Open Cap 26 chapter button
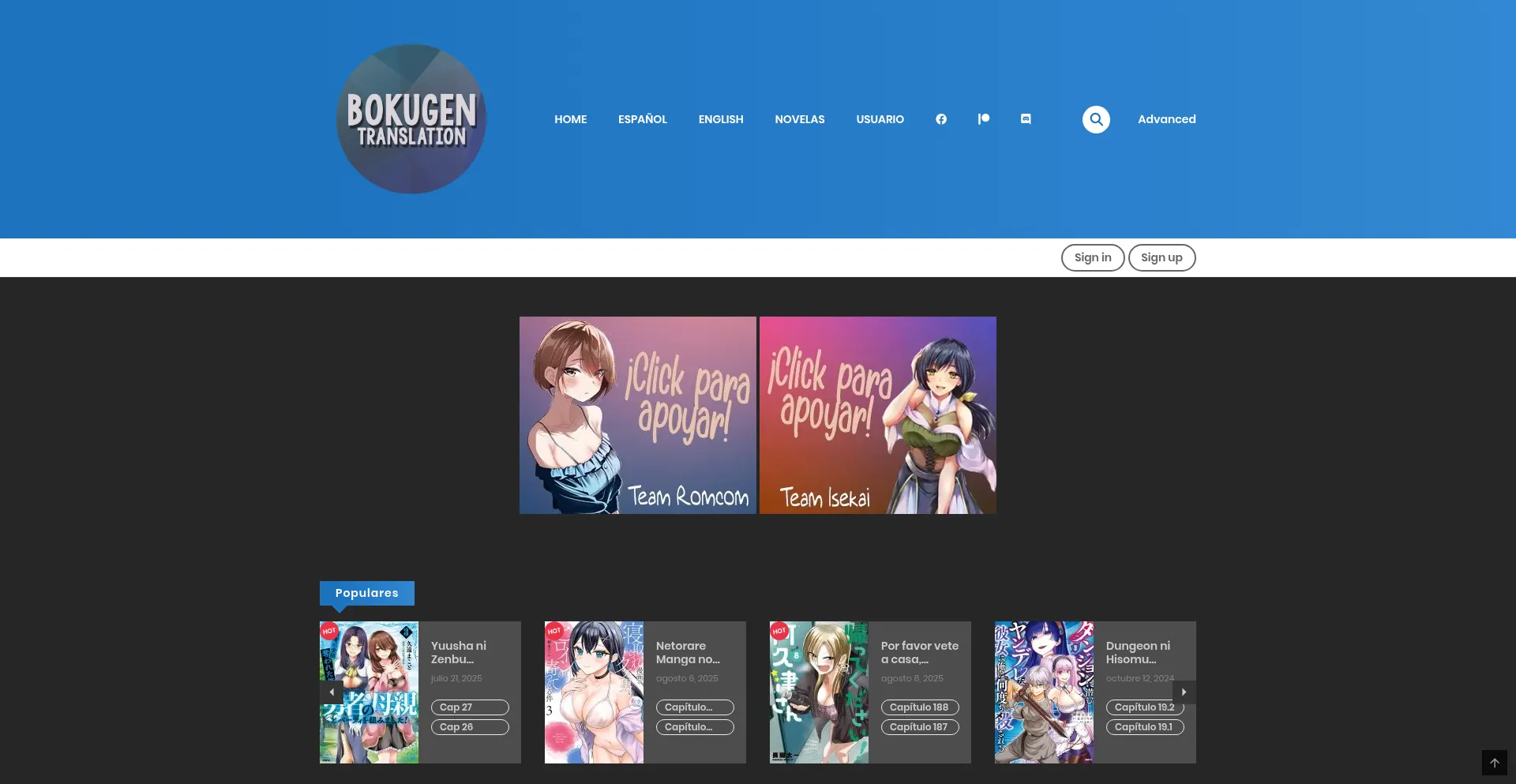The height and width of the screenshot is (784, 1516). 470,727
